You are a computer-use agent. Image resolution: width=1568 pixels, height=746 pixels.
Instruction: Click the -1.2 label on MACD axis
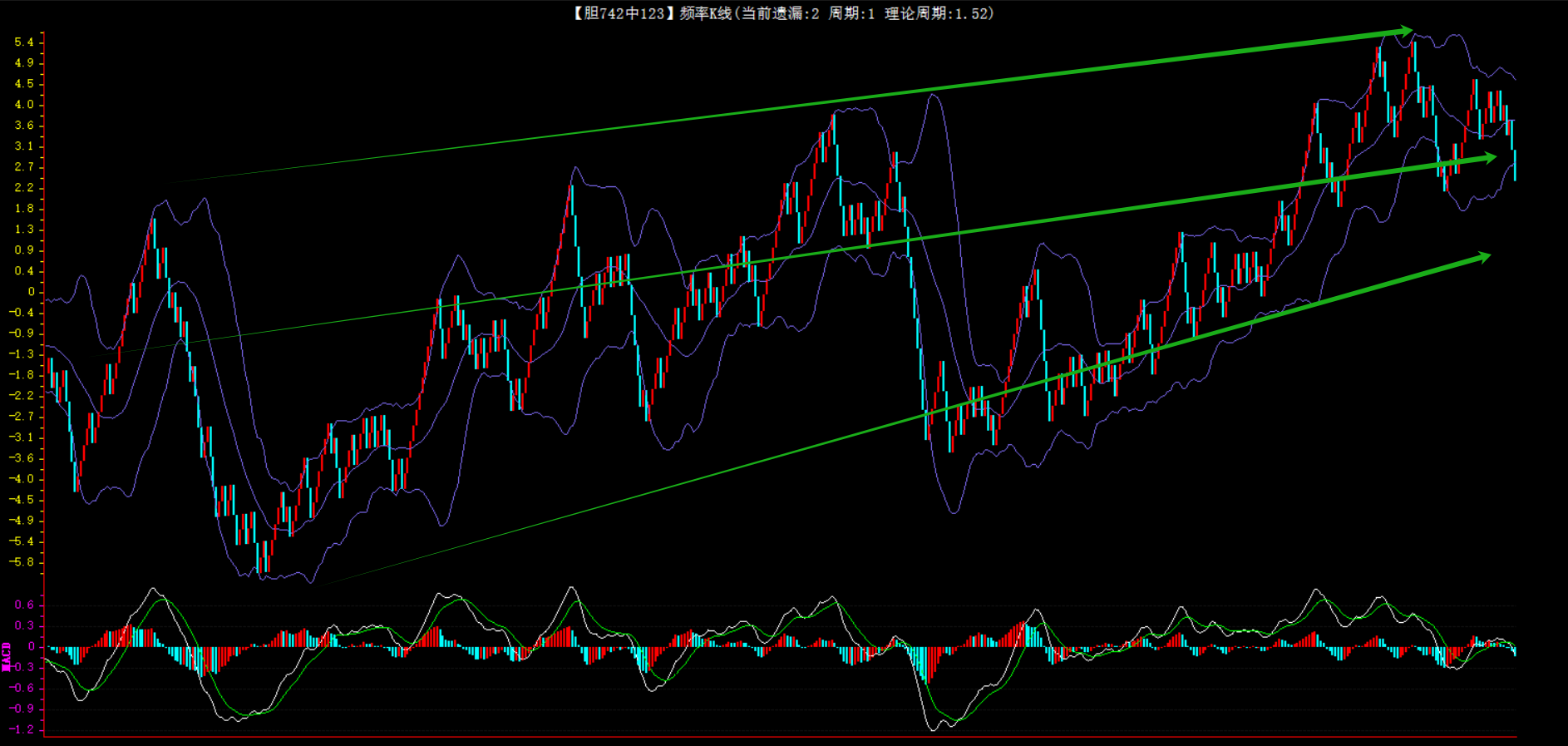[x=22, y=729]
